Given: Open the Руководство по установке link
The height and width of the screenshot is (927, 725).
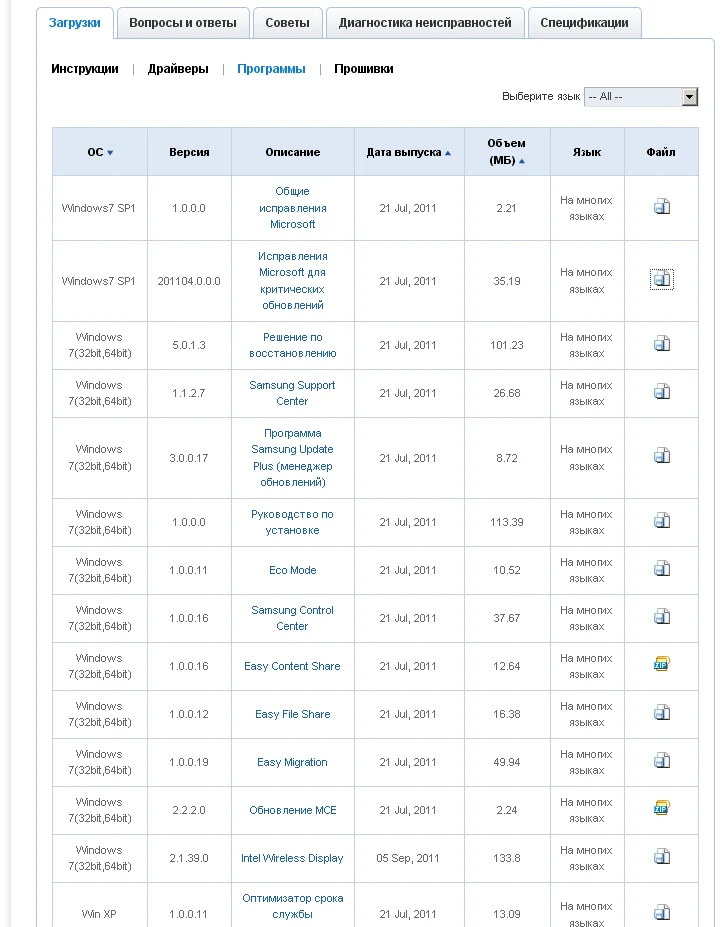Looking at the screenshot, I should click(x=292, y=522).
